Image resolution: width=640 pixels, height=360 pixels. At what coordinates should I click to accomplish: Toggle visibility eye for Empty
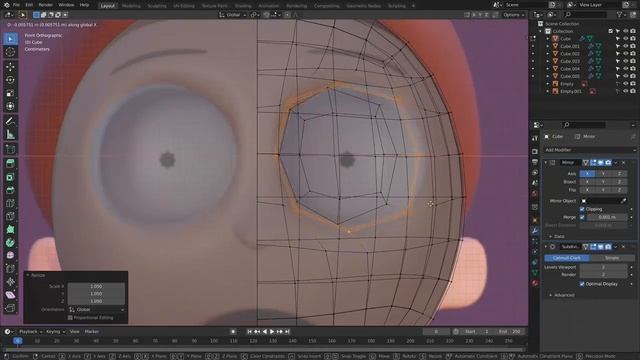click(625, 84)
